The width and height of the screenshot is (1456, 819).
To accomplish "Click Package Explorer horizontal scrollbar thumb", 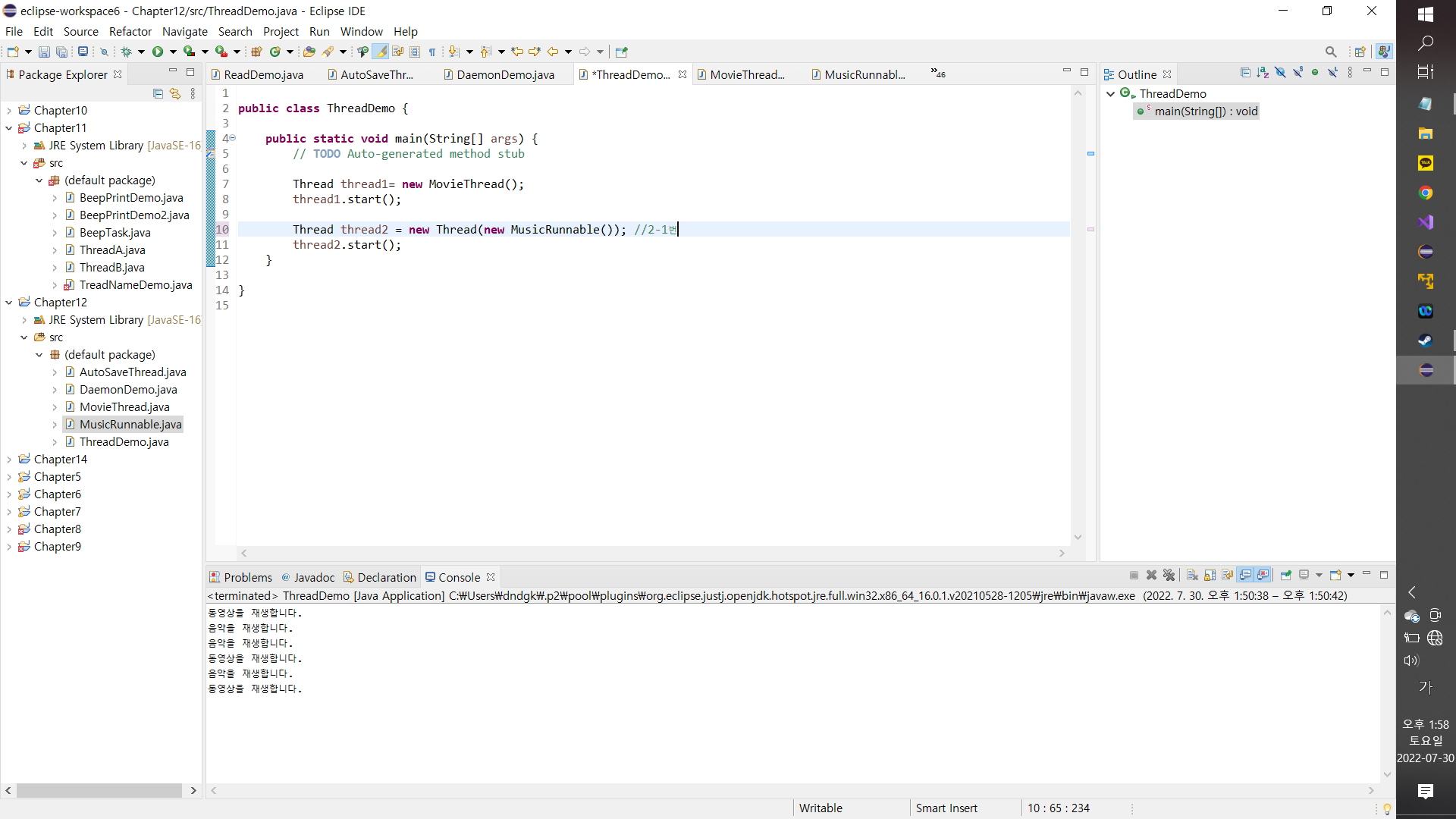I will [99, 790].
